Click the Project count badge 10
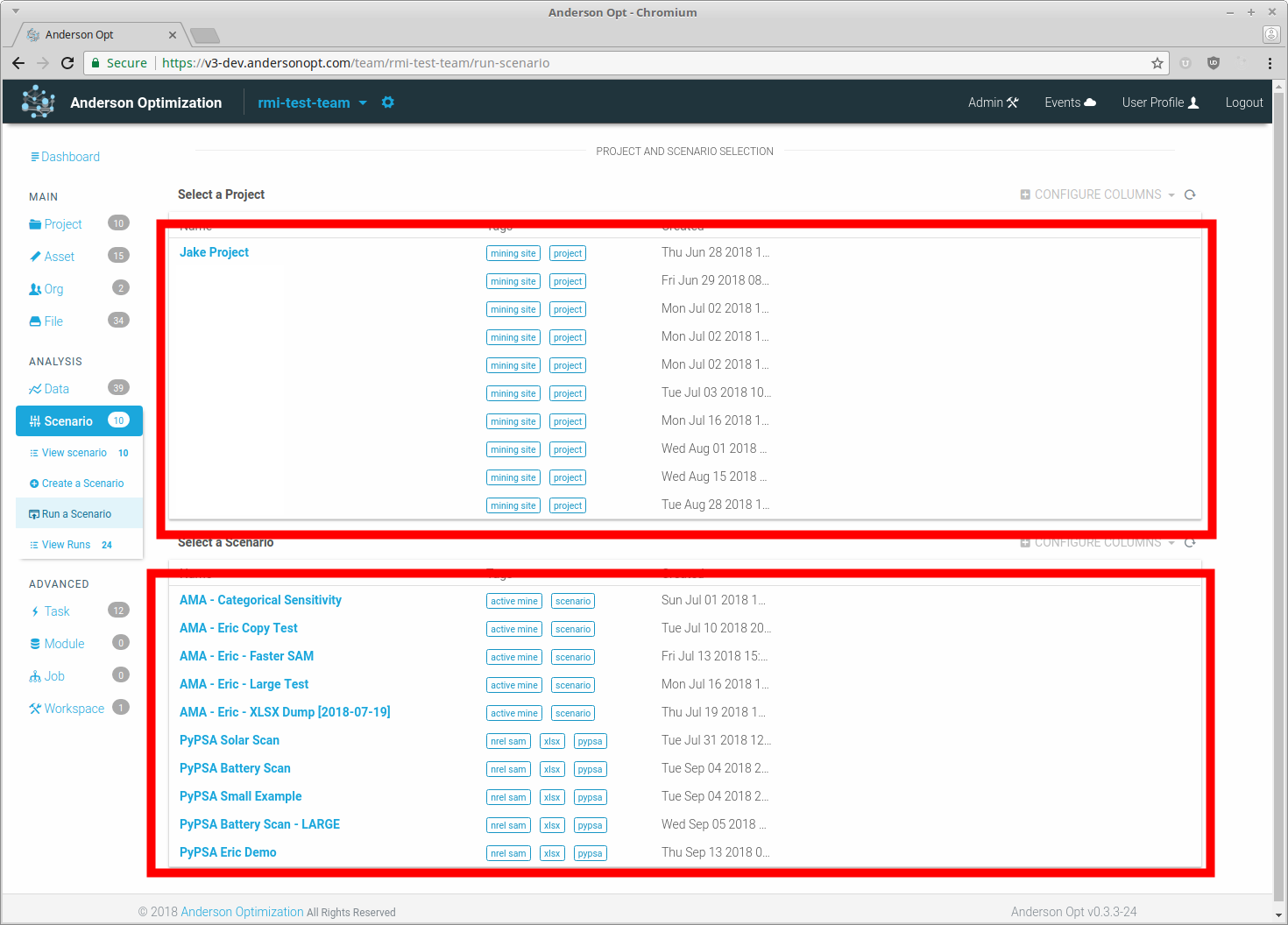This screenshot has width=1288, height=925. [x=118, y=223]
